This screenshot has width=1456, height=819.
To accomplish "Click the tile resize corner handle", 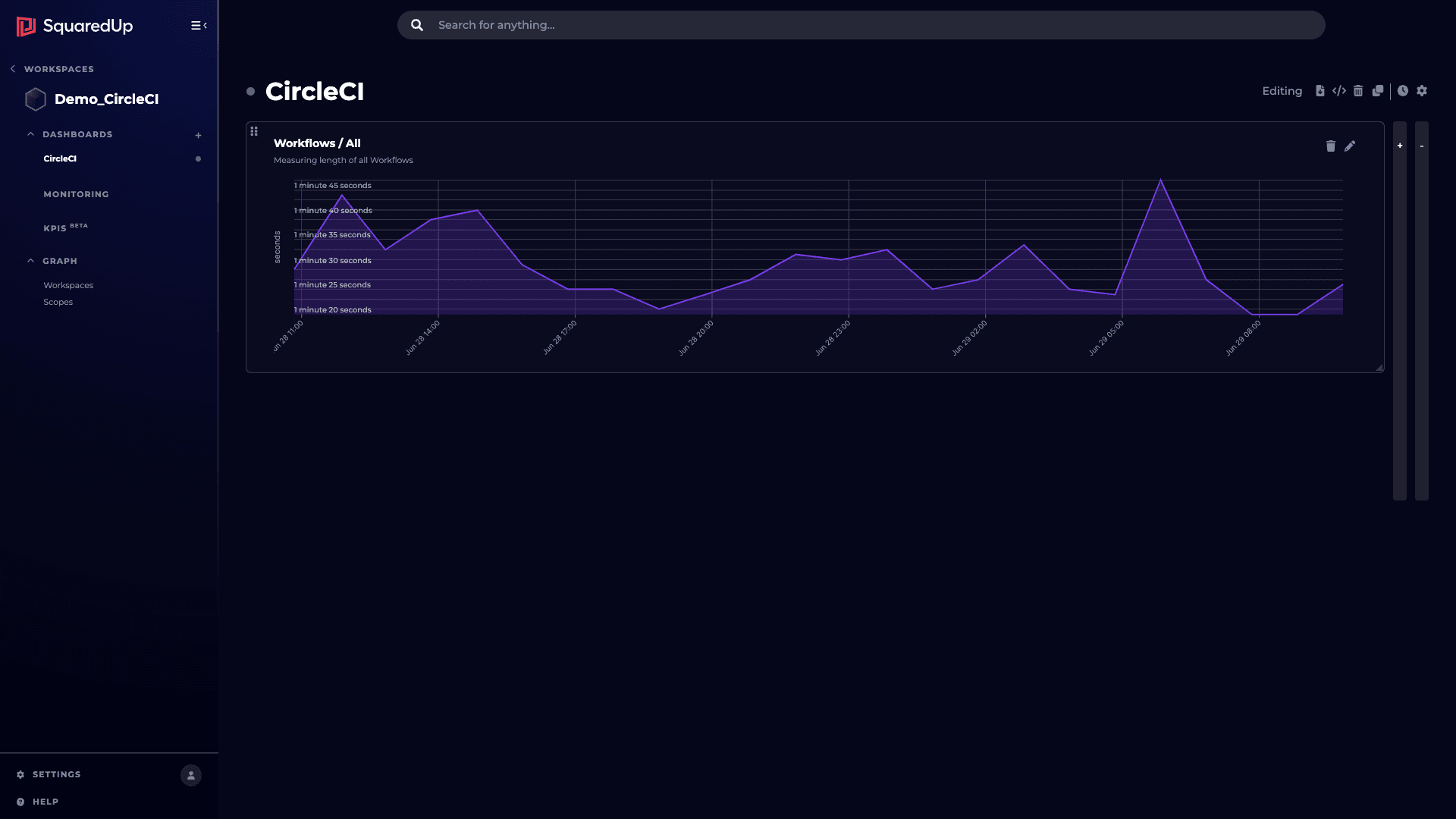I will click(x=1379, y=368).
